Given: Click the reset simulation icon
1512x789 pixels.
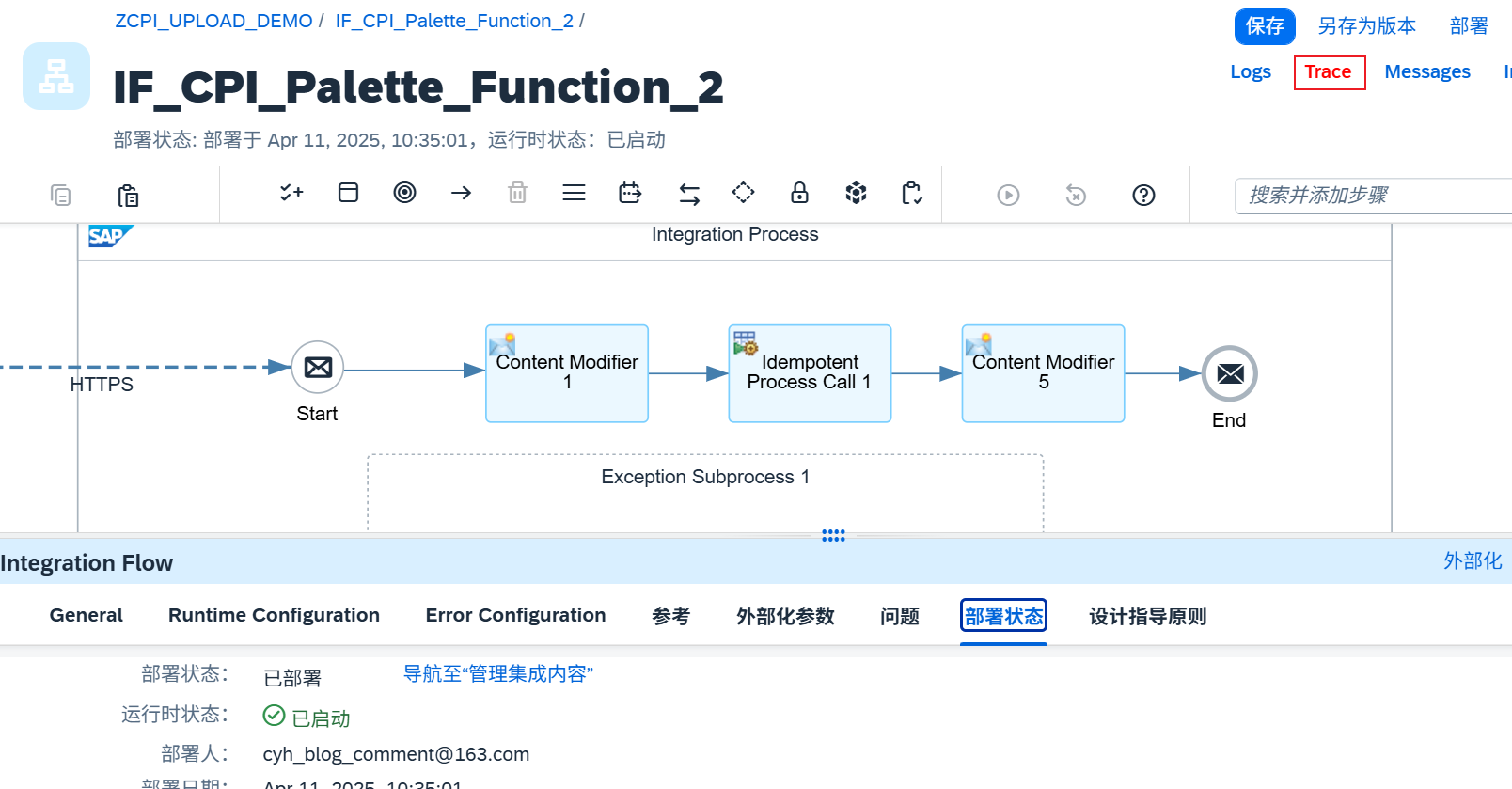Looking at the screenshot, I should coord(1076,195).
